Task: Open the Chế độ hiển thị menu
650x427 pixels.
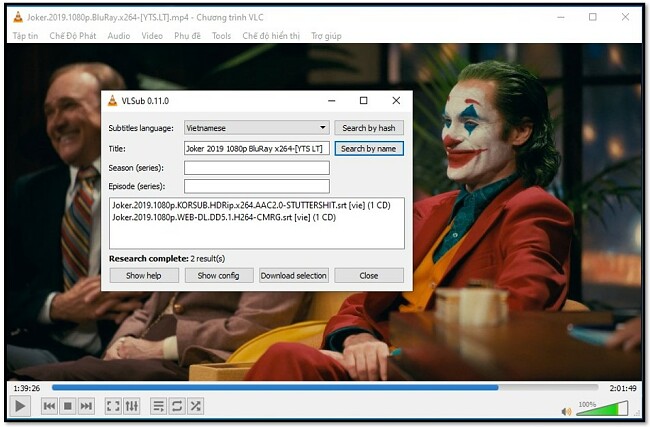Action: tap(271, 36)
